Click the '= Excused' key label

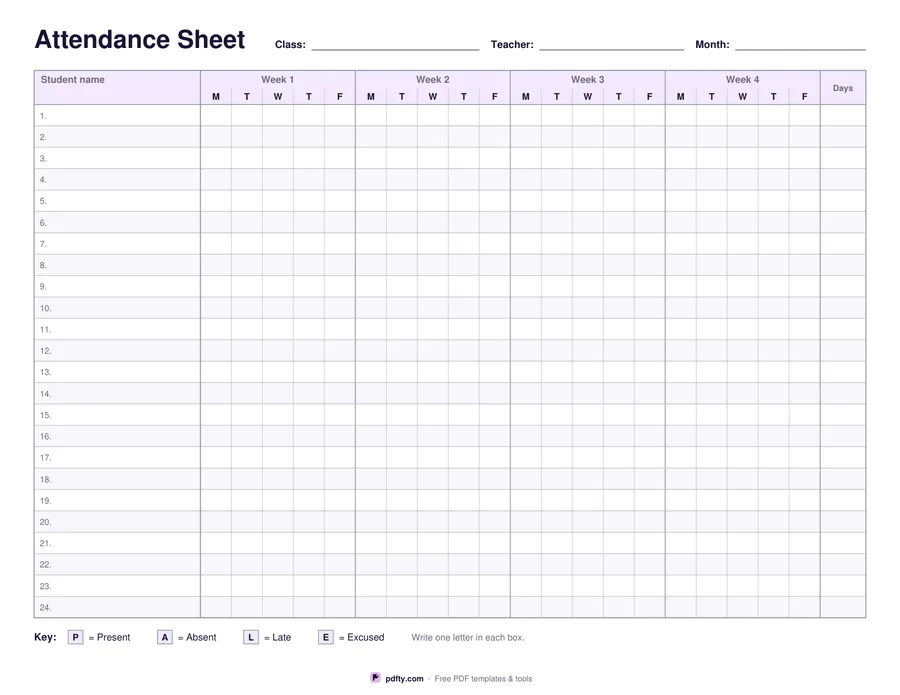[362, 637]
